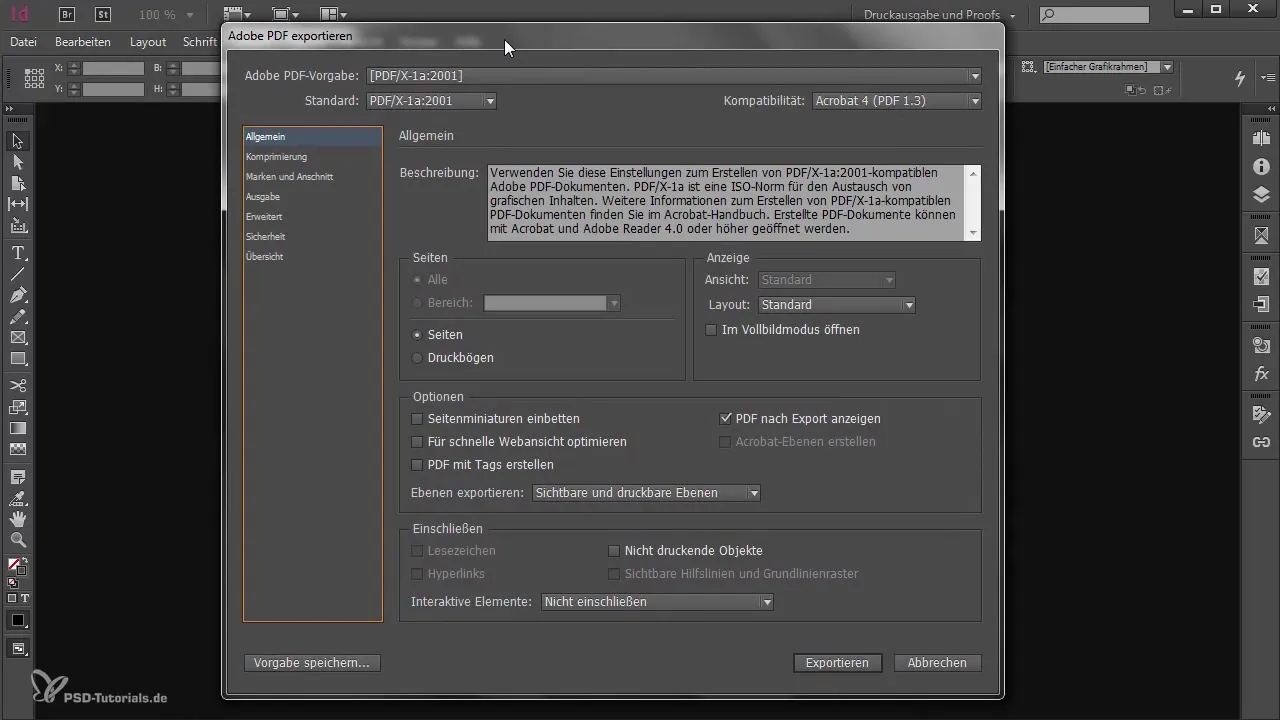Viewport: 1280px width, 720px height.
Task: Select the Free Transform tool
Action: (18, 407)
